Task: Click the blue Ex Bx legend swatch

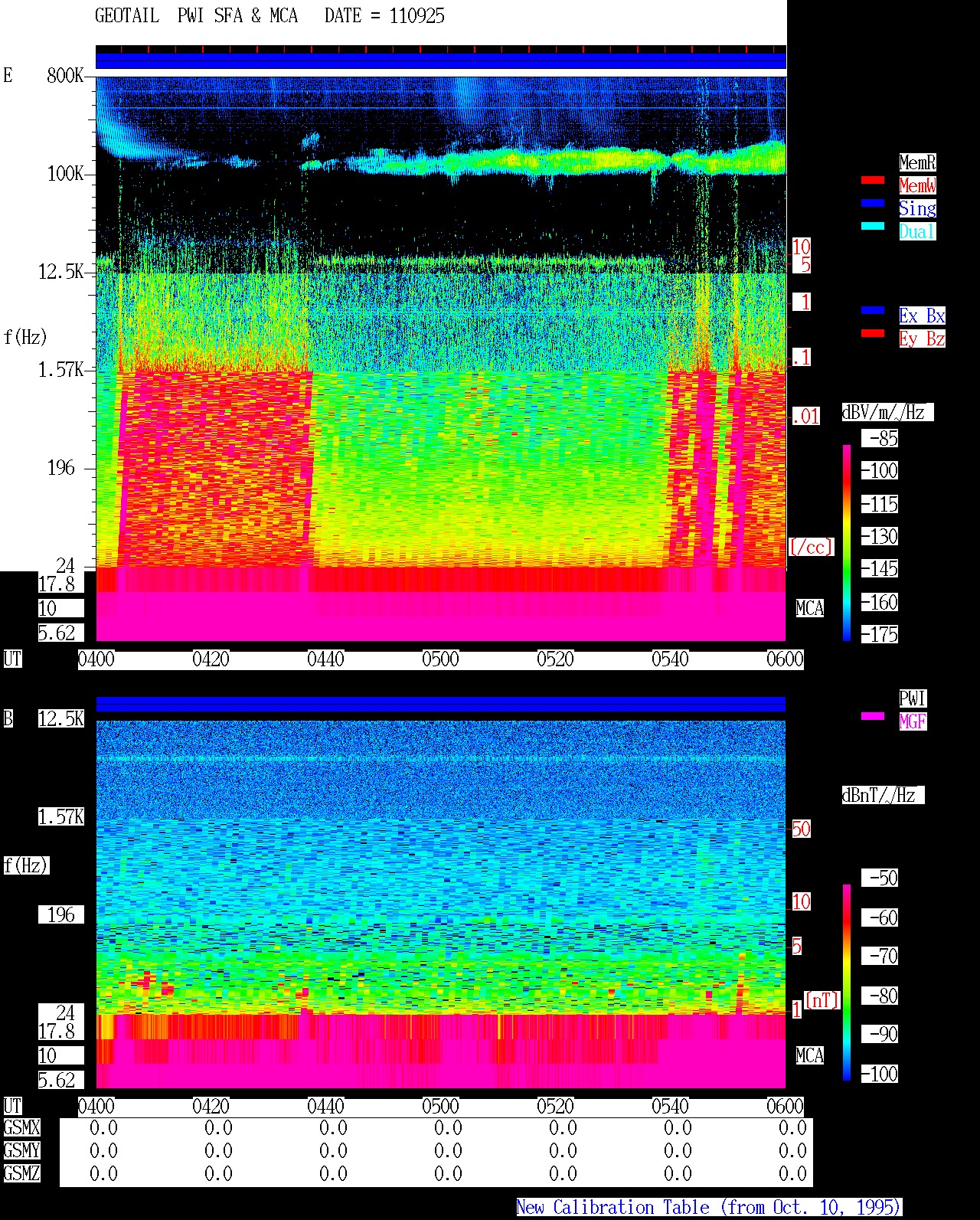Action: click(873, 310)
